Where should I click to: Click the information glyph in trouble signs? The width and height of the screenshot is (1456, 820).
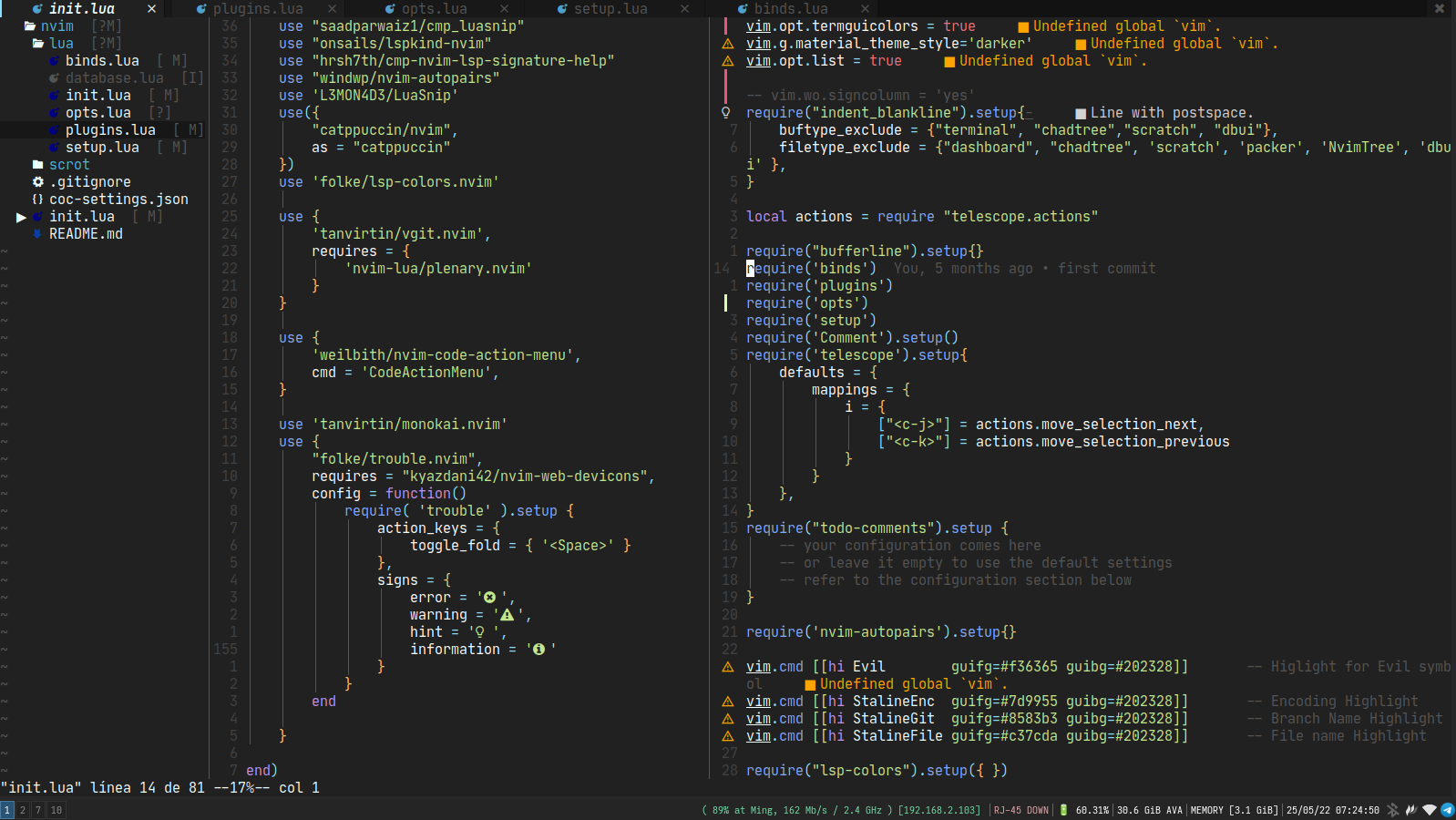pos(539,650)
